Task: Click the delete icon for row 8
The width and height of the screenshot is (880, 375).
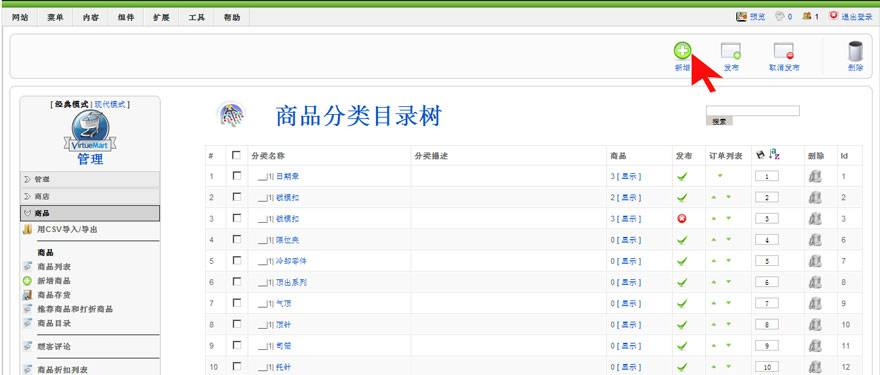Action: [x=815, y=324]
